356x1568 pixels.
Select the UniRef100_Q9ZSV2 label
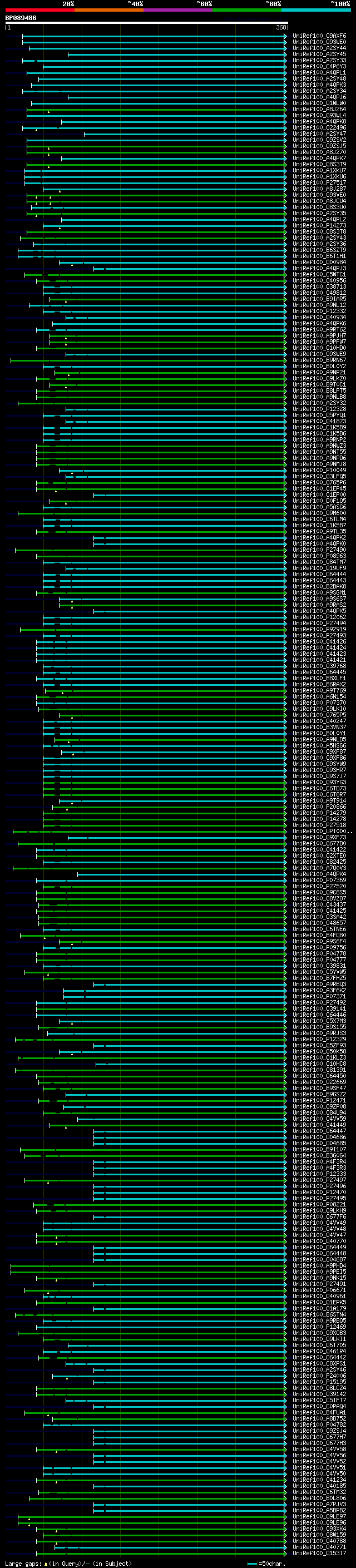coord(319,140)
